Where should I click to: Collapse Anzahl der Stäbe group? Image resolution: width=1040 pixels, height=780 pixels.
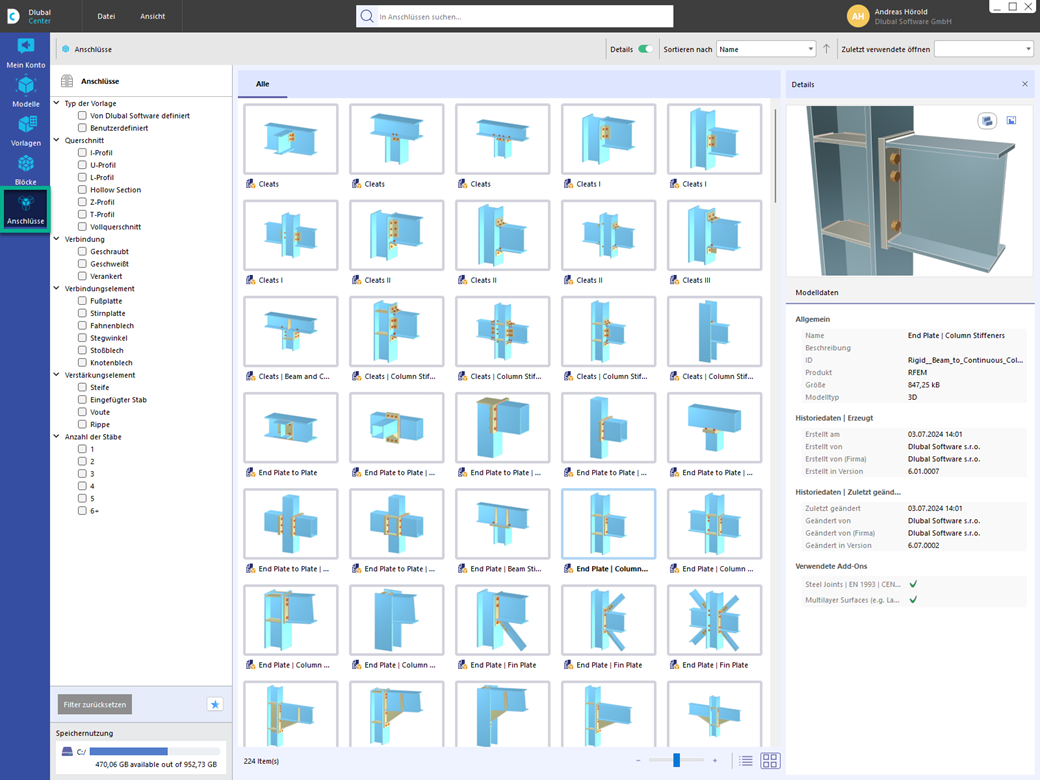coord(56,436)
